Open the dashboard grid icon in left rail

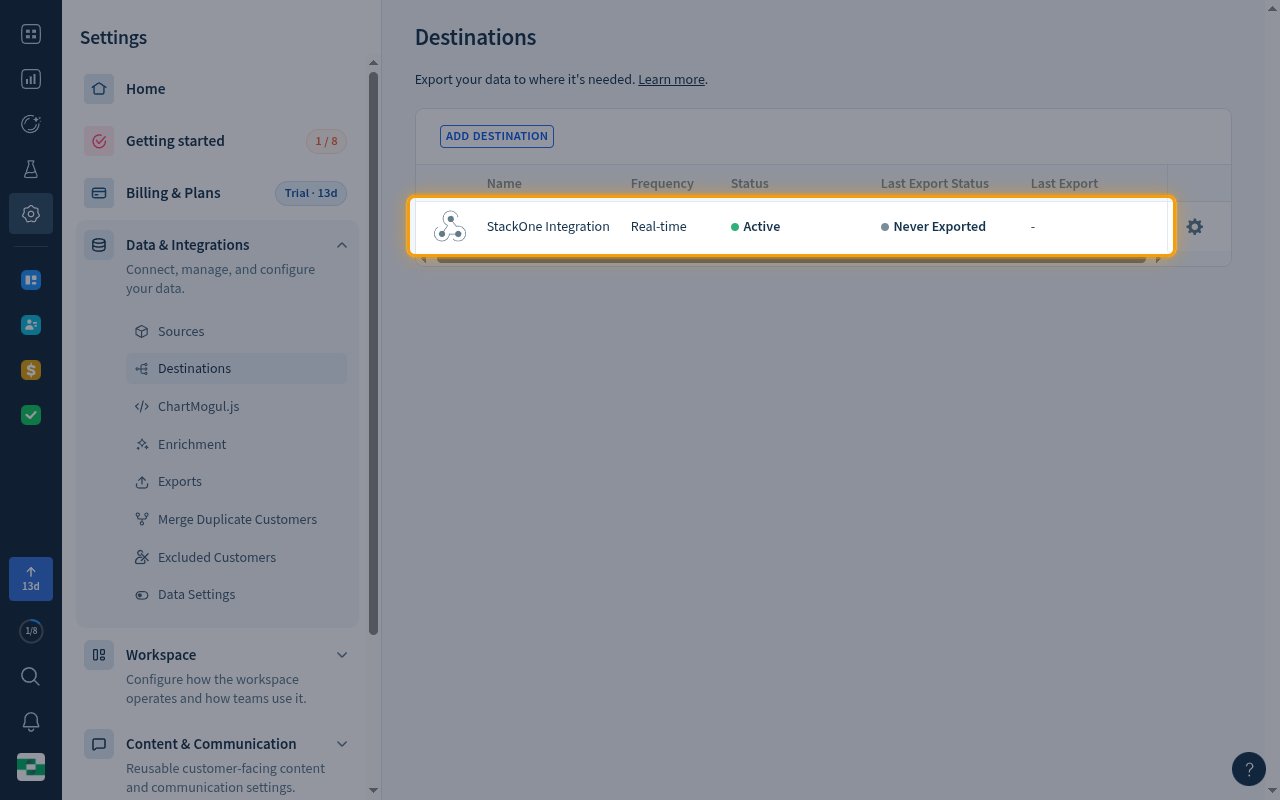point(31,35)
